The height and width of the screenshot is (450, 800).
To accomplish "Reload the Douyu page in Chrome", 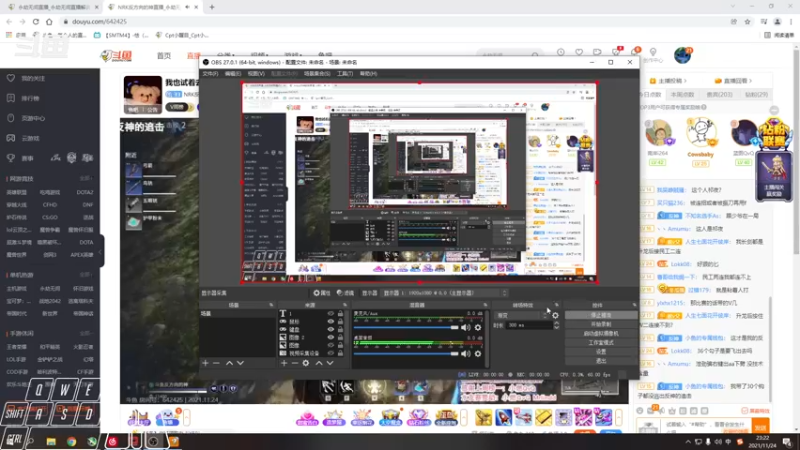I will (x=36, y=21).
